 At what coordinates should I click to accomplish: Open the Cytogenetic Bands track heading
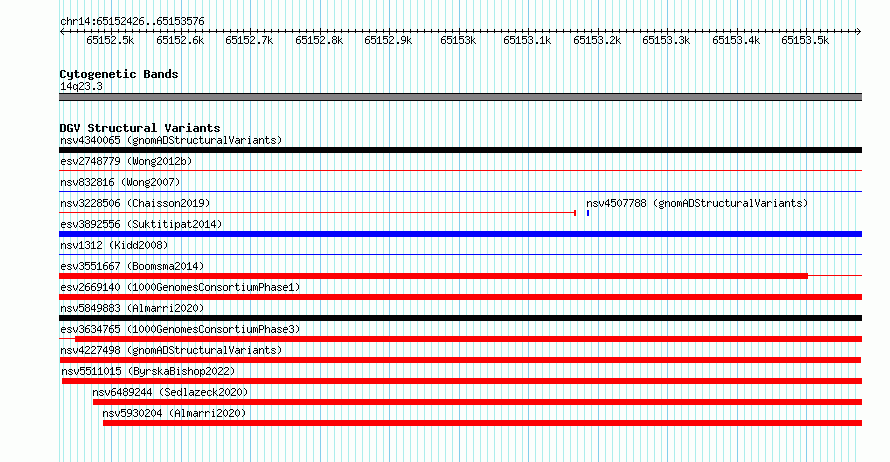pyautogui.click(x=119, y=74)
